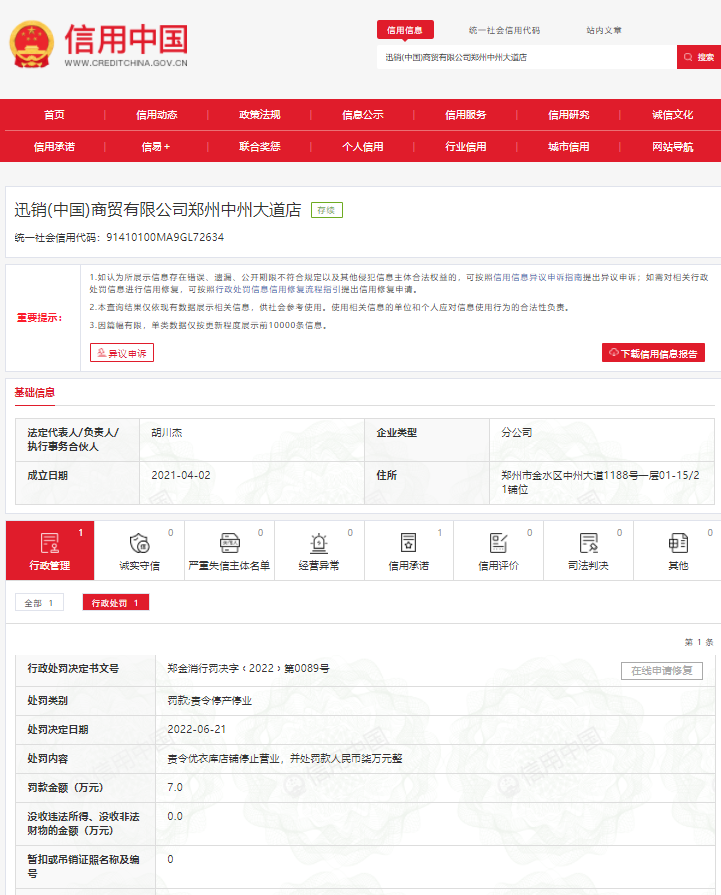Click the 下载信用信息报告 button

(x=653, y=353)
